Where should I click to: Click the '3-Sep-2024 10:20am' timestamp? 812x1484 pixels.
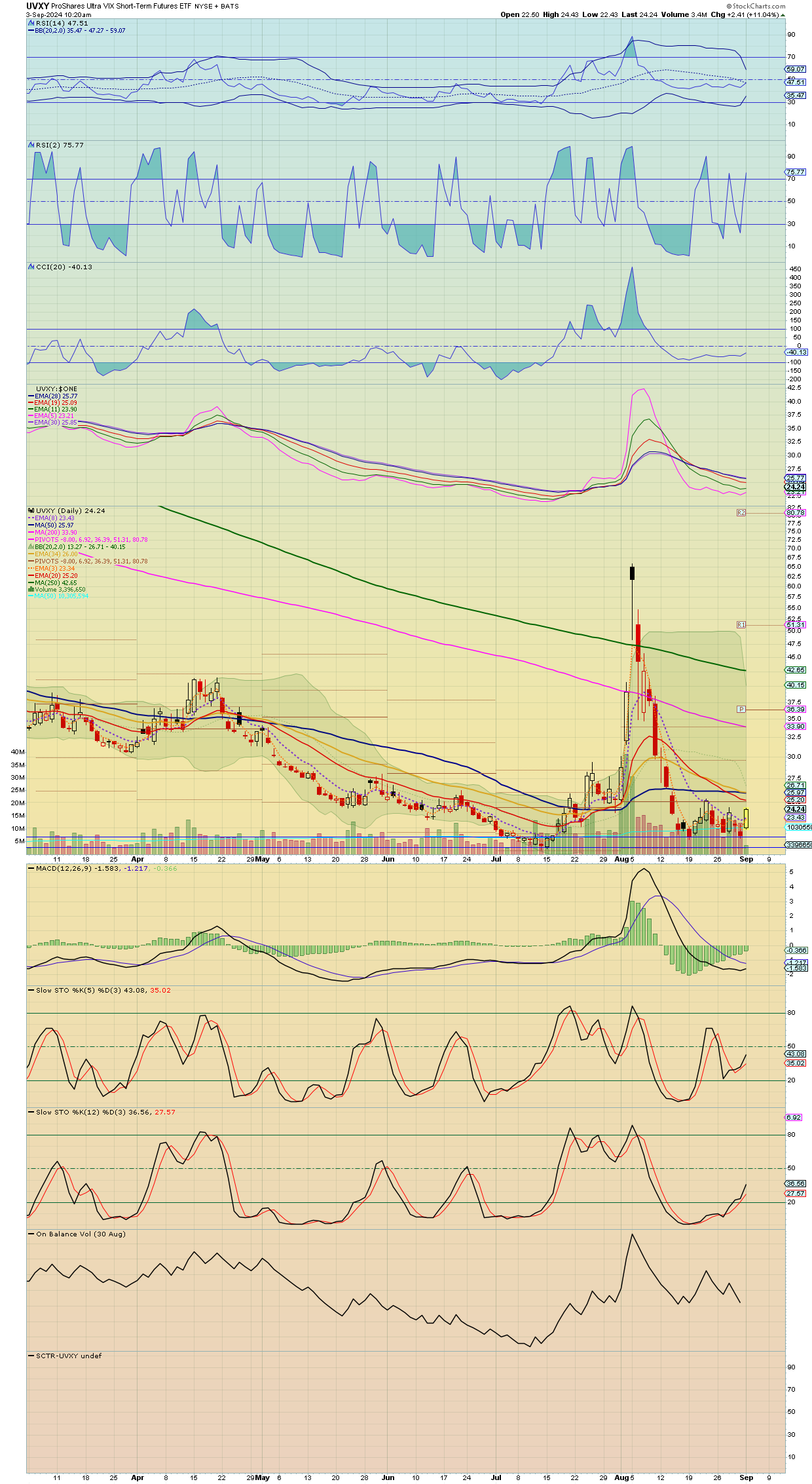(x=59, y=14)
